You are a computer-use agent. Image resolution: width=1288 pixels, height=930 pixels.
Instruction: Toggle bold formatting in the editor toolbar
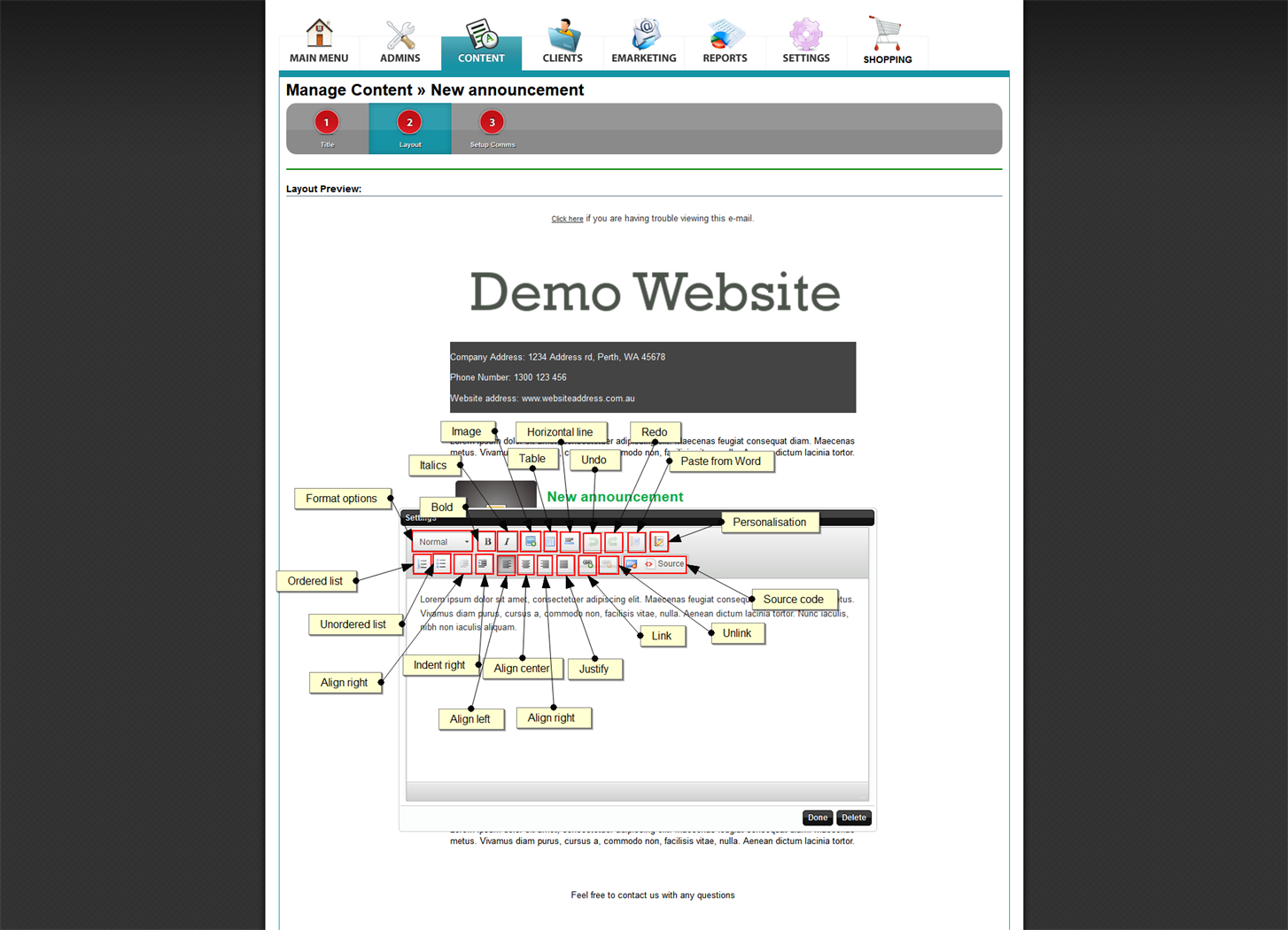(x=487, y=542)
